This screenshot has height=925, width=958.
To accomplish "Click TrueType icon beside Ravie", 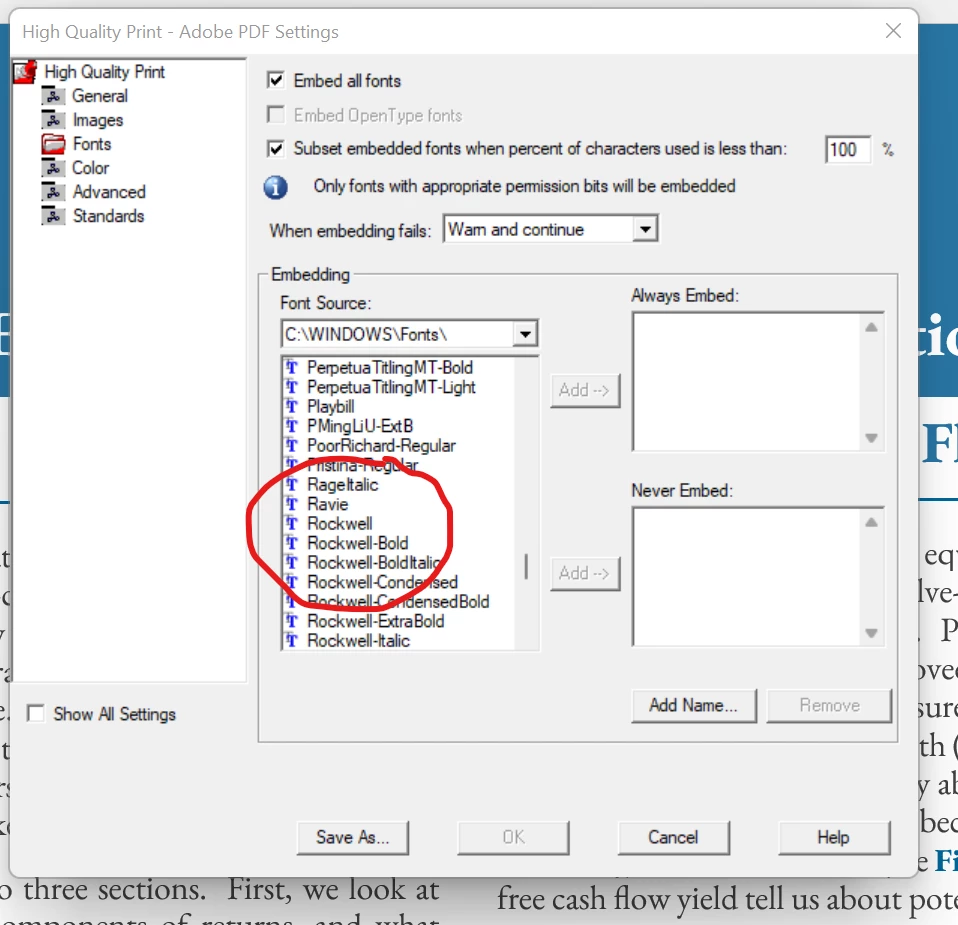I will coord(292,504).
